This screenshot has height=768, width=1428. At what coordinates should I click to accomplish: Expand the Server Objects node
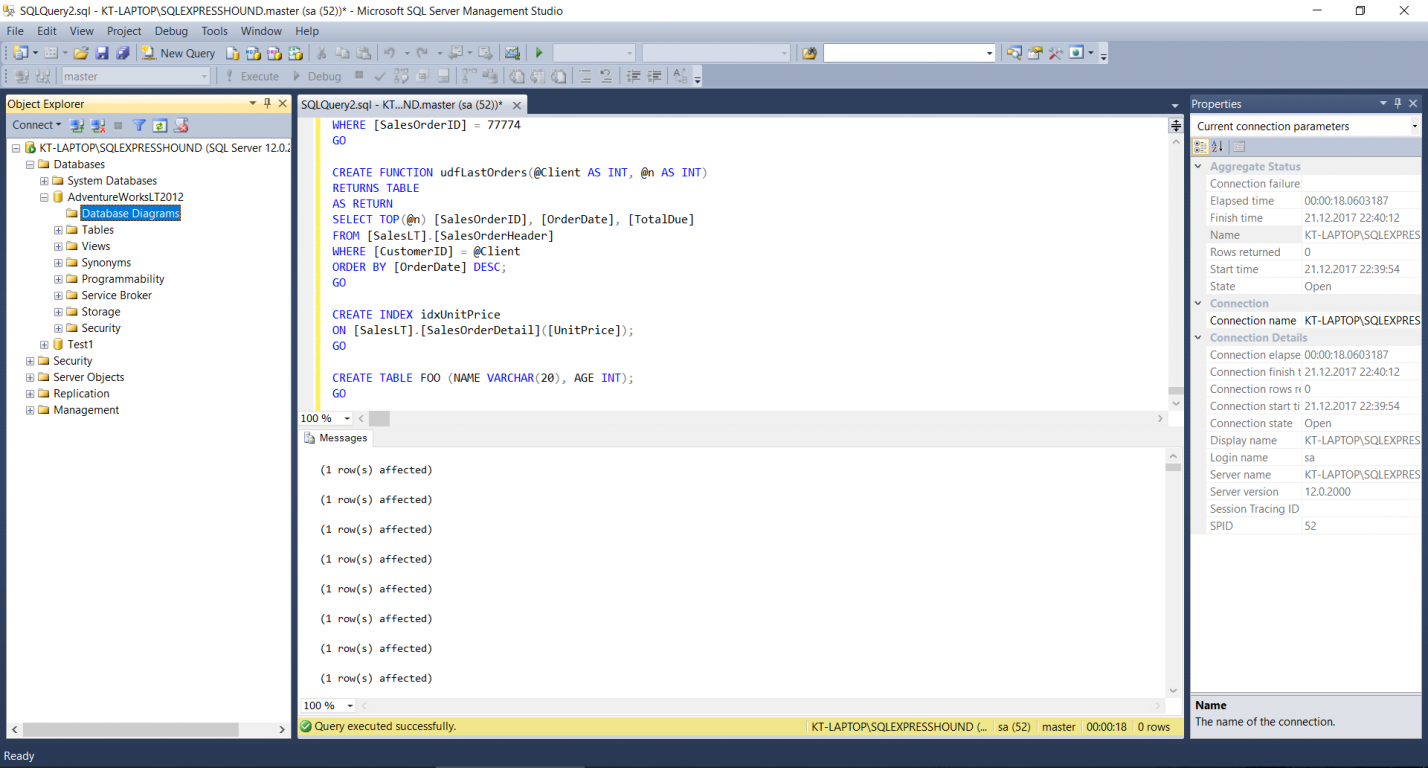coord(30,377)
